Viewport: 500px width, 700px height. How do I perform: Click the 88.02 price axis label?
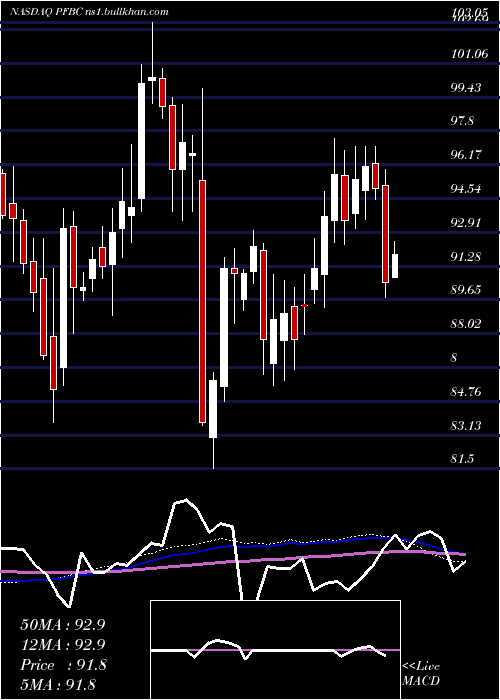pyautogui.click(x=466, y=324)
